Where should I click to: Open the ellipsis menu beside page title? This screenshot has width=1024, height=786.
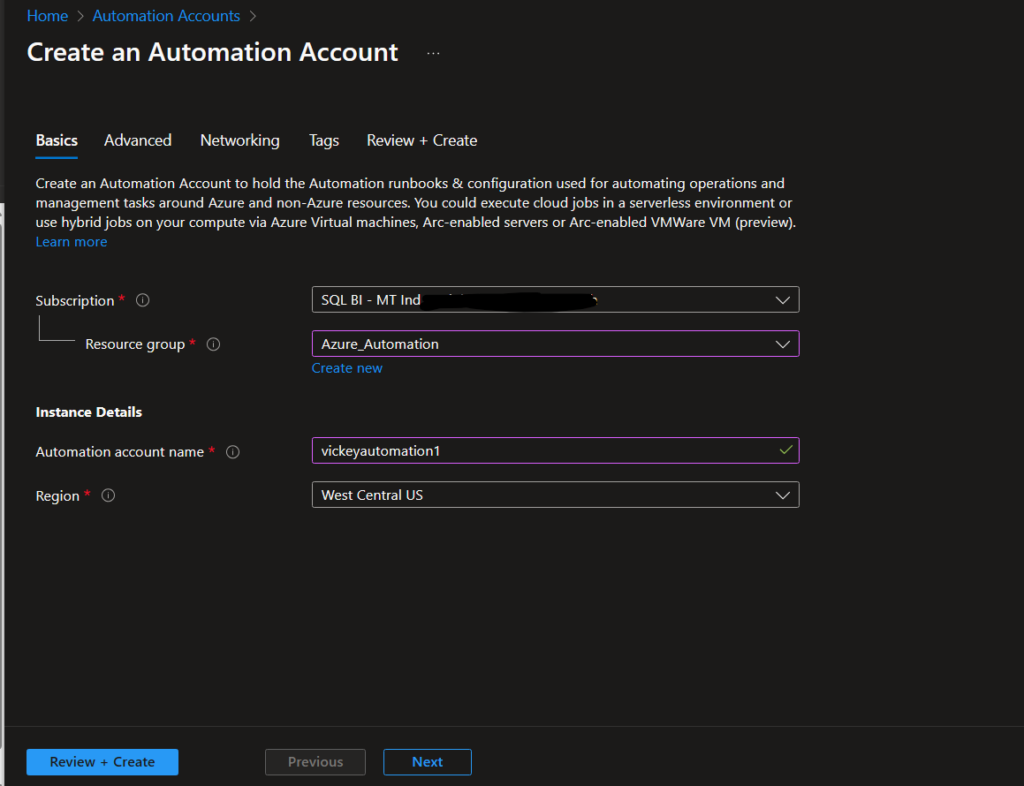pos(433,53)
